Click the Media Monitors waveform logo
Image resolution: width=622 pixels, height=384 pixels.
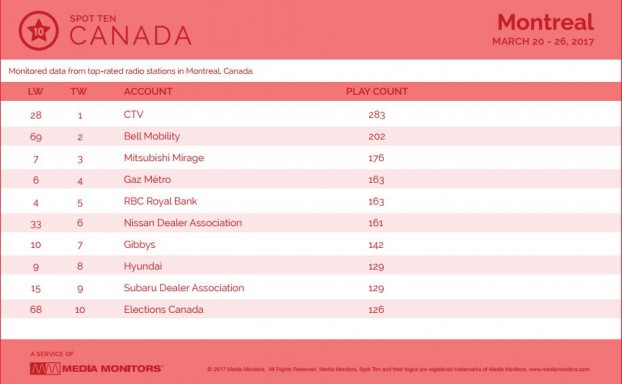coord(45,369)
